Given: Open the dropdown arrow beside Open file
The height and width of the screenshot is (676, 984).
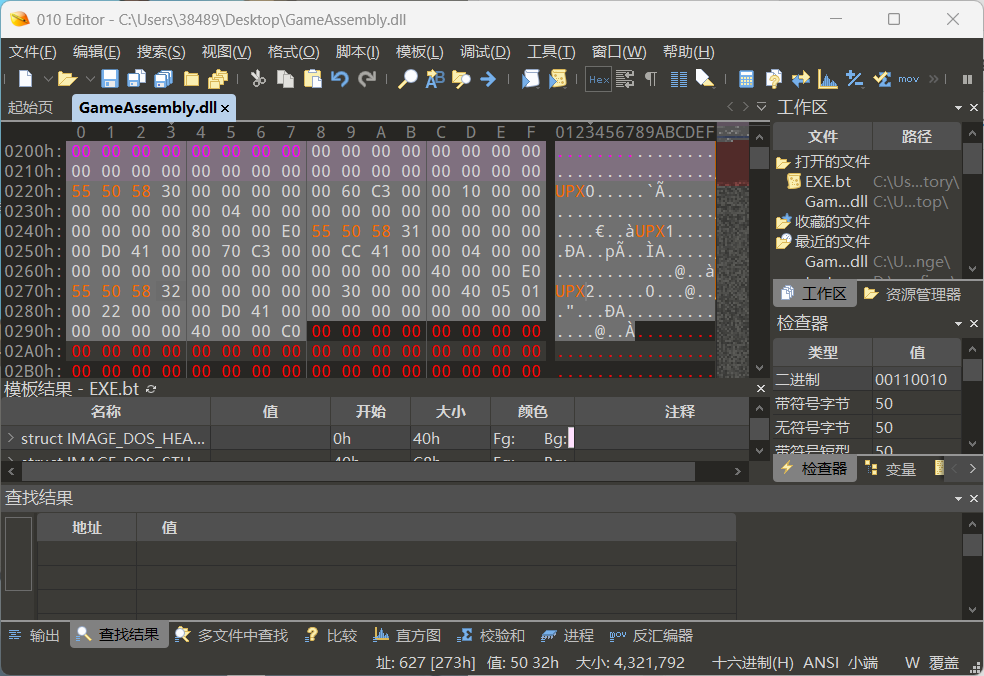Looking at the screenshot, I should 90,79.
